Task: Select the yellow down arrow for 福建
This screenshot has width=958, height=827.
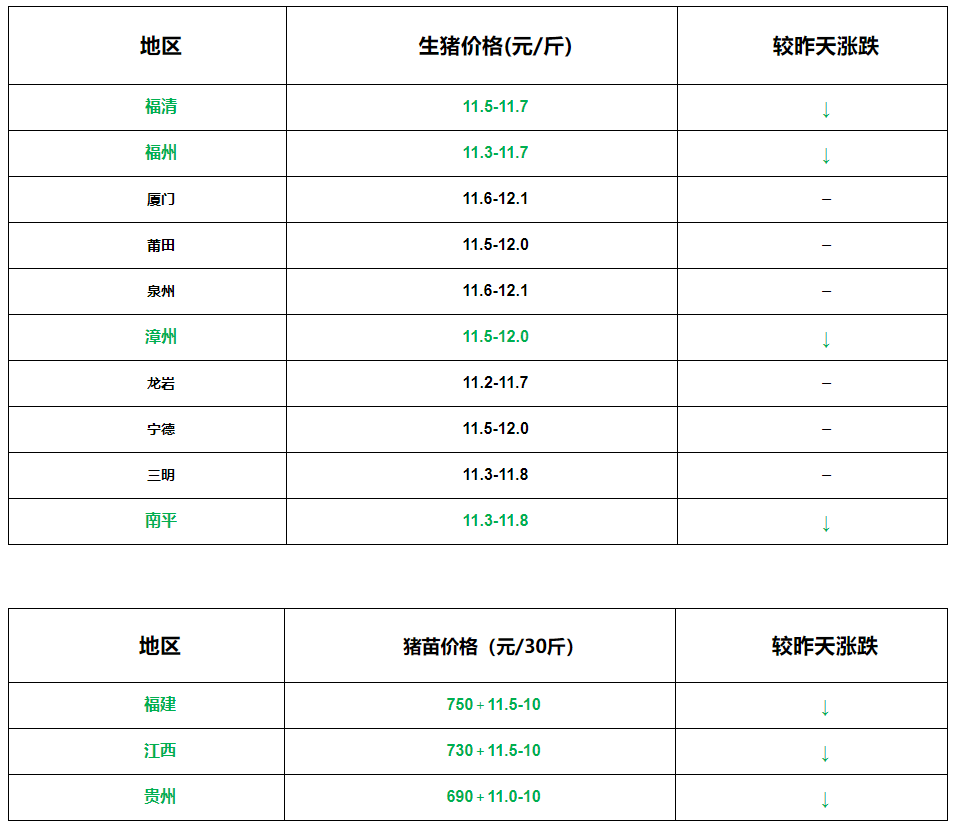Action: [825, 707]
